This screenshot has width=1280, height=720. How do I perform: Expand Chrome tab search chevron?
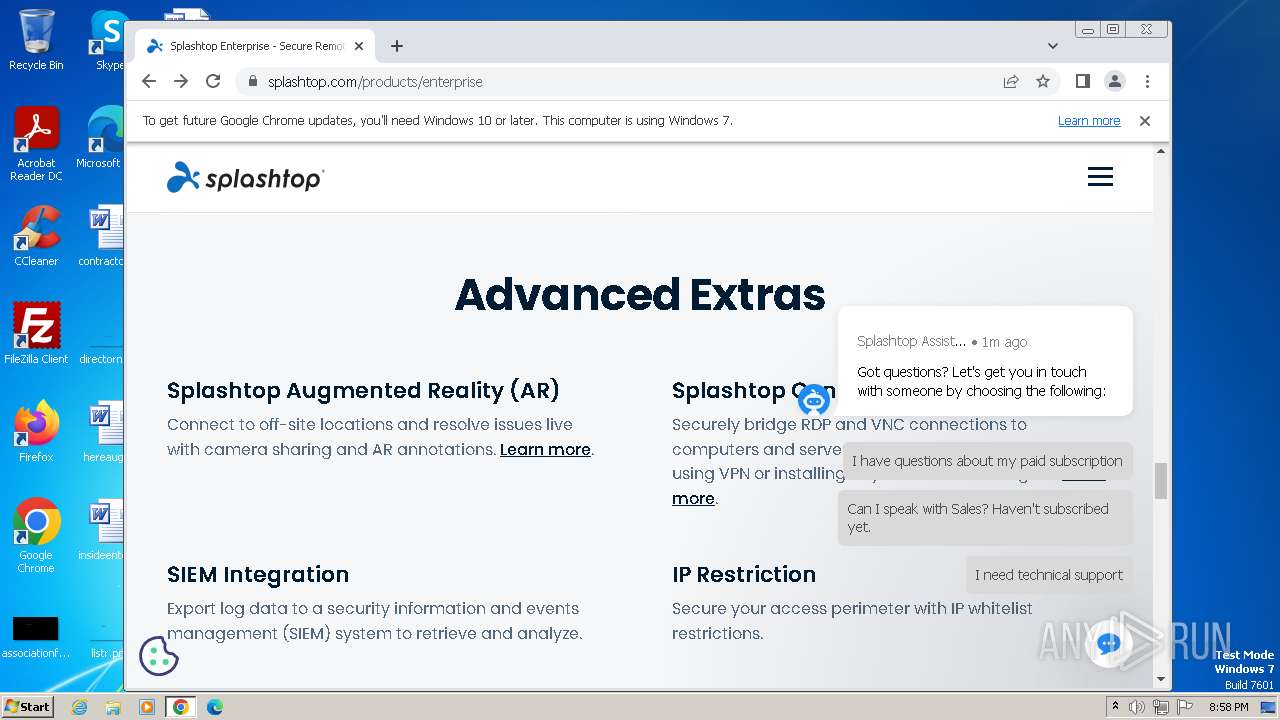coord(1052,46)
